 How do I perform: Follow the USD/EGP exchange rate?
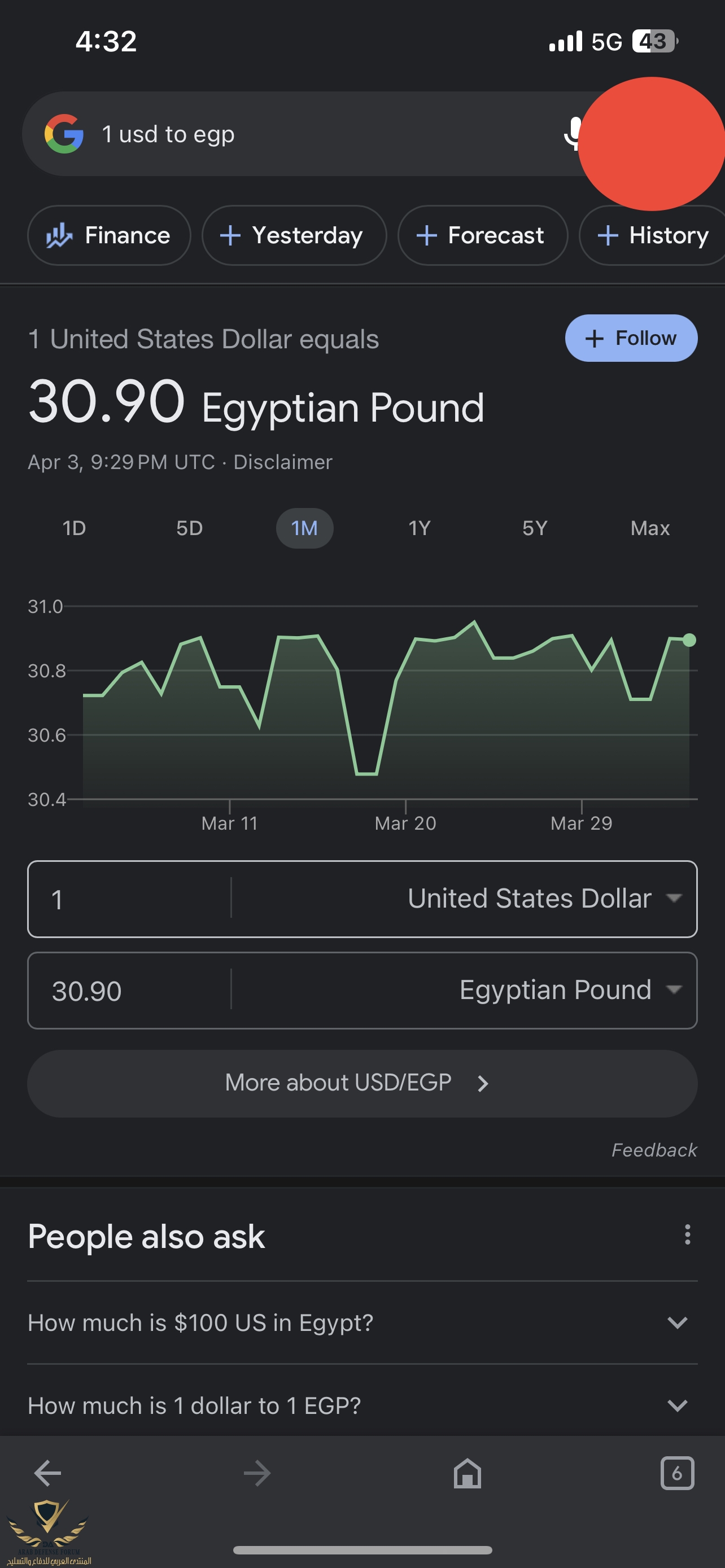point(631,338)
